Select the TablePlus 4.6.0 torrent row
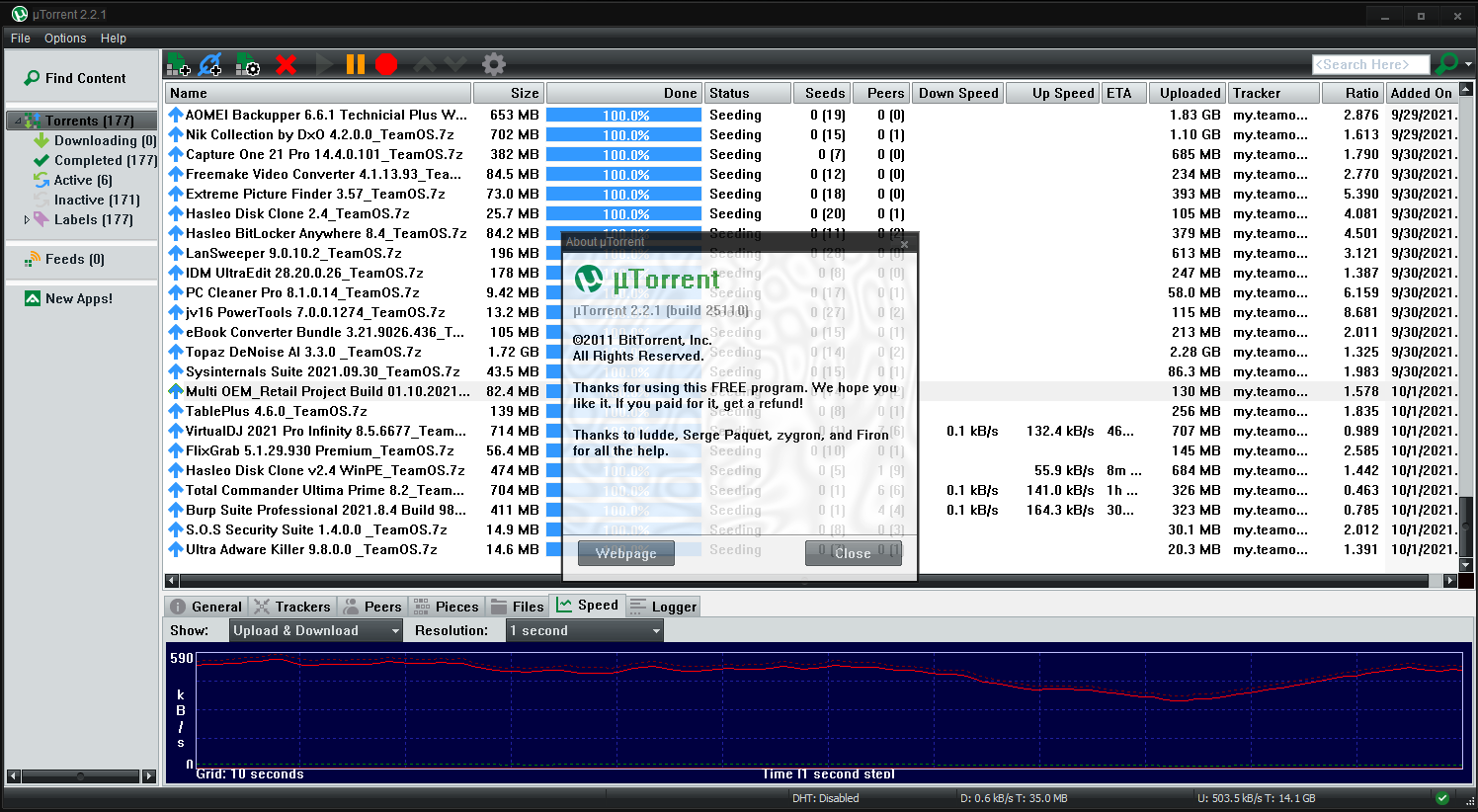1478x812 pixels. [810, 411]
